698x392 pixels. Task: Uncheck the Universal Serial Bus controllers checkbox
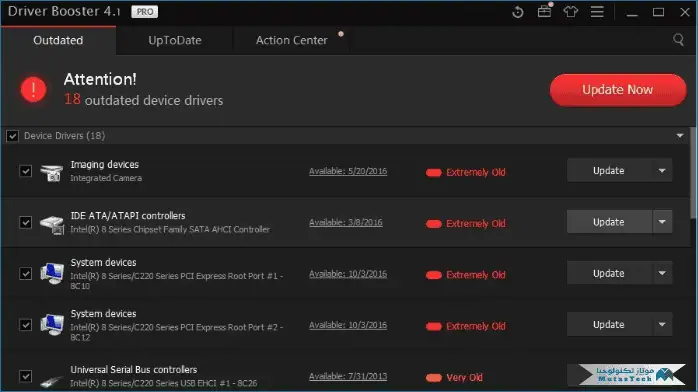(x=26, y=376)
